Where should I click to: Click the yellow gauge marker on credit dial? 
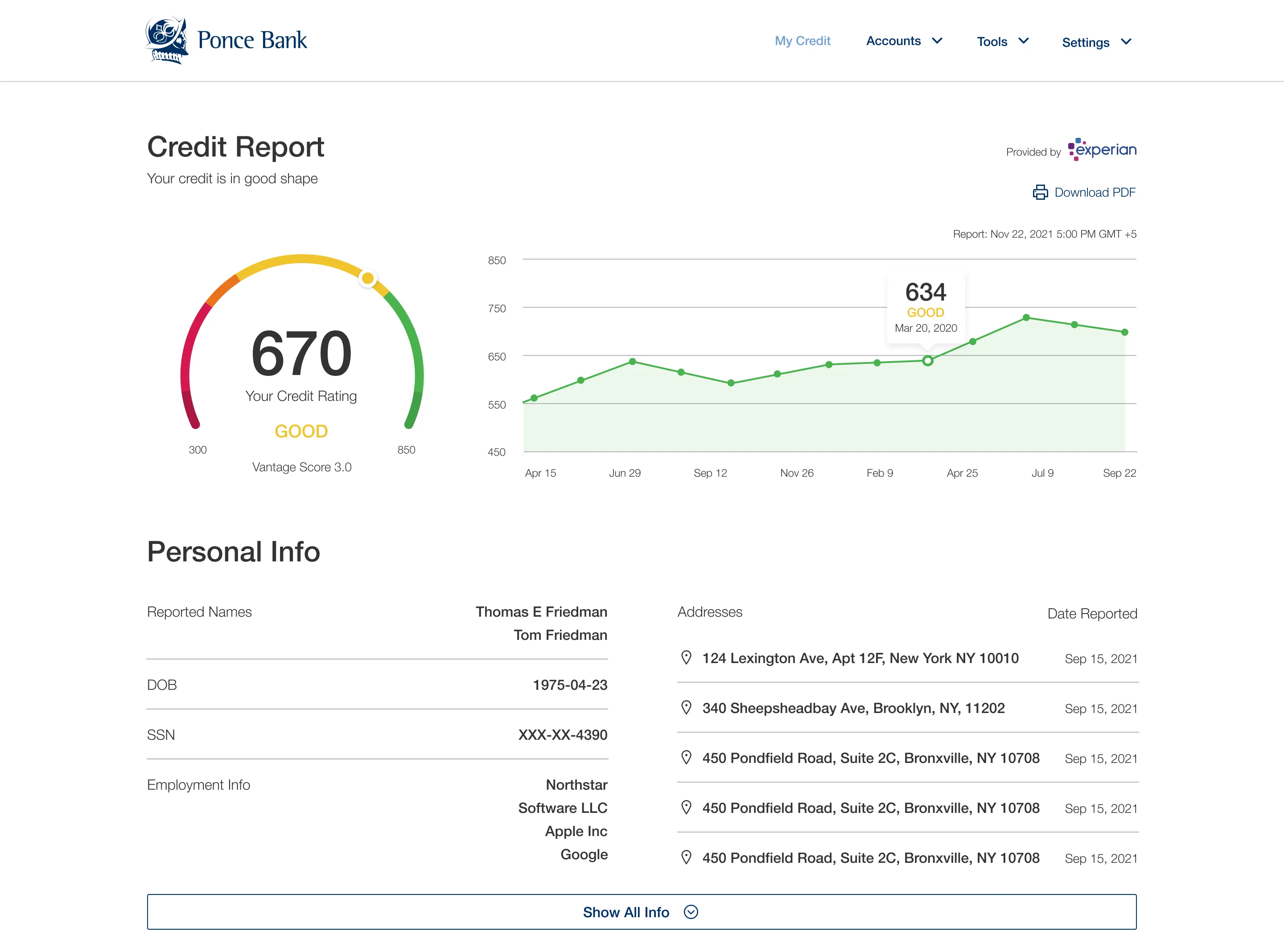pos(367,279)
